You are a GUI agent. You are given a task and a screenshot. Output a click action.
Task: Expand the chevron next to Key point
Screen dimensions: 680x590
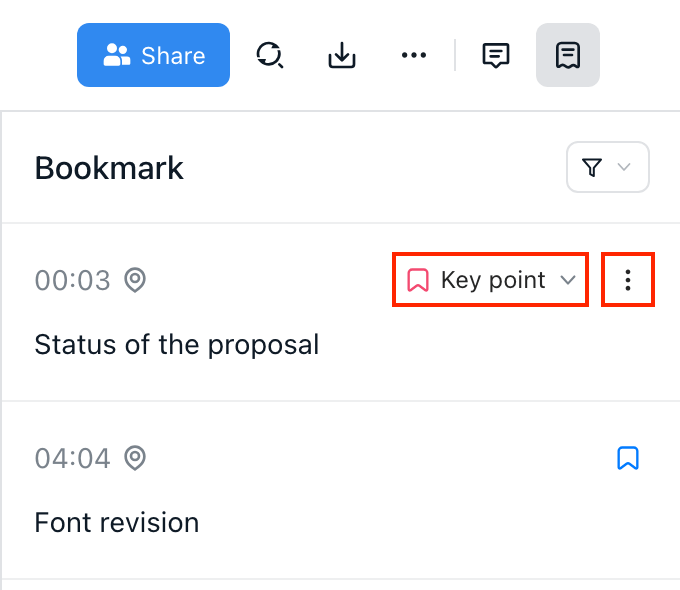point(568,280)
